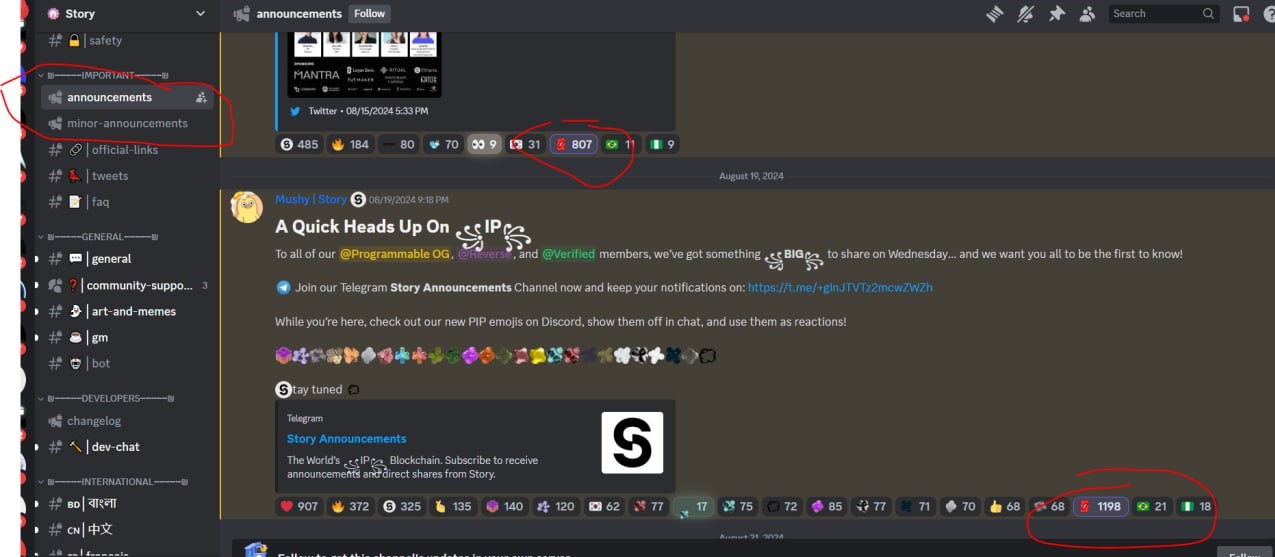1275x557 pixels.
Task: Open the faq channel
Action: pyautogui.click(x=127, y=201)
